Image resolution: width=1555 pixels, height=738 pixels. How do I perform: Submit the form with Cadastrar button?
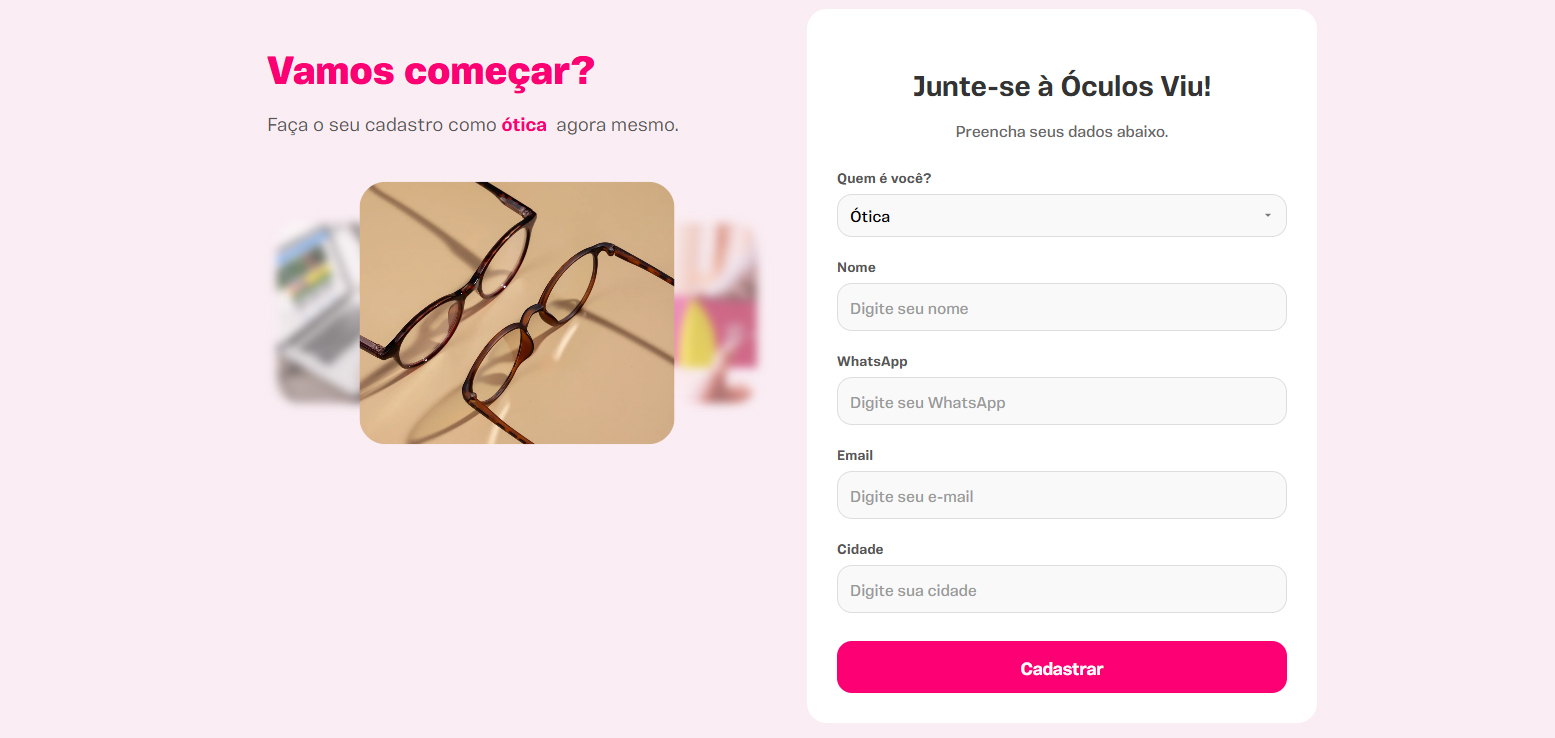pos(1061,667)
